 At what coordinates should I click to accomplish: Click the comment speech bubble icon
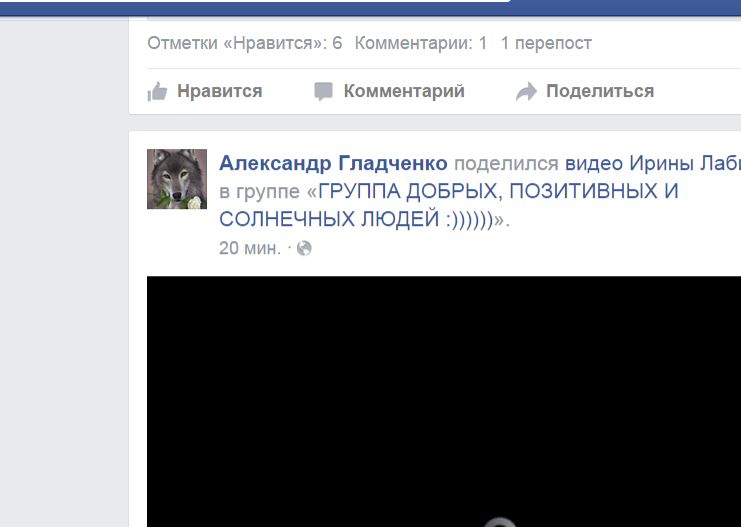click(x=323, y=91)
